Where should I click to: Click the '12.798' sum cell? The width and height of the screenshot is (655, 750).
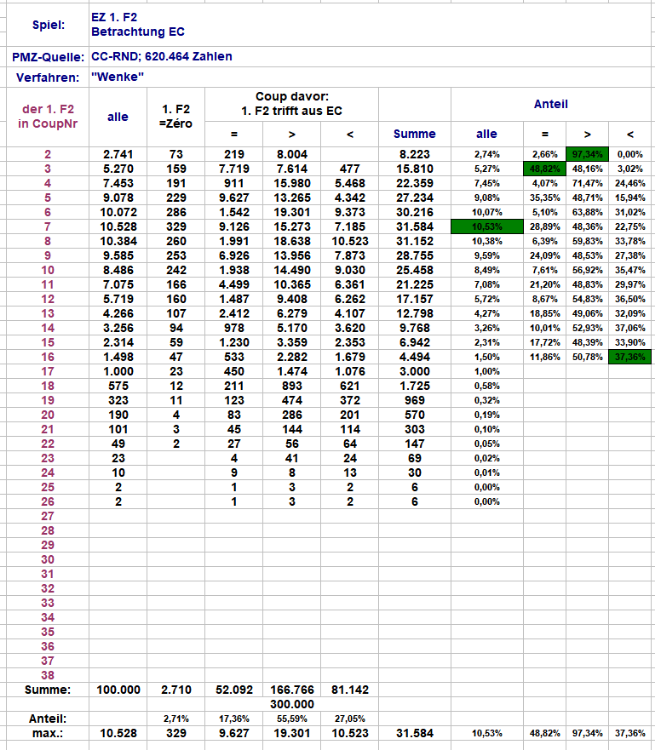[x=414, y=313]
